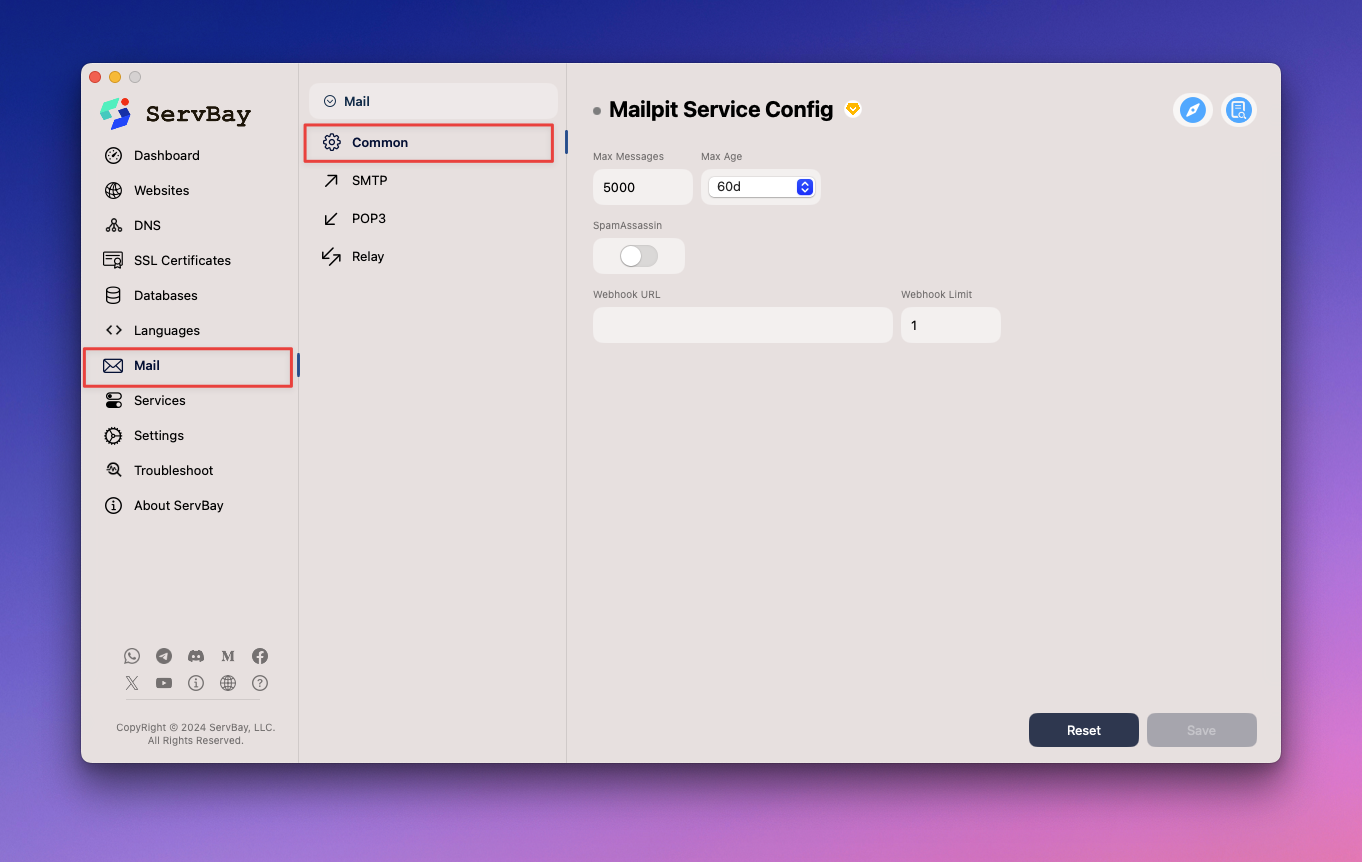1362x862 pixels.
Task: Click the Databases cylinder icon
Action: [113, 295]
